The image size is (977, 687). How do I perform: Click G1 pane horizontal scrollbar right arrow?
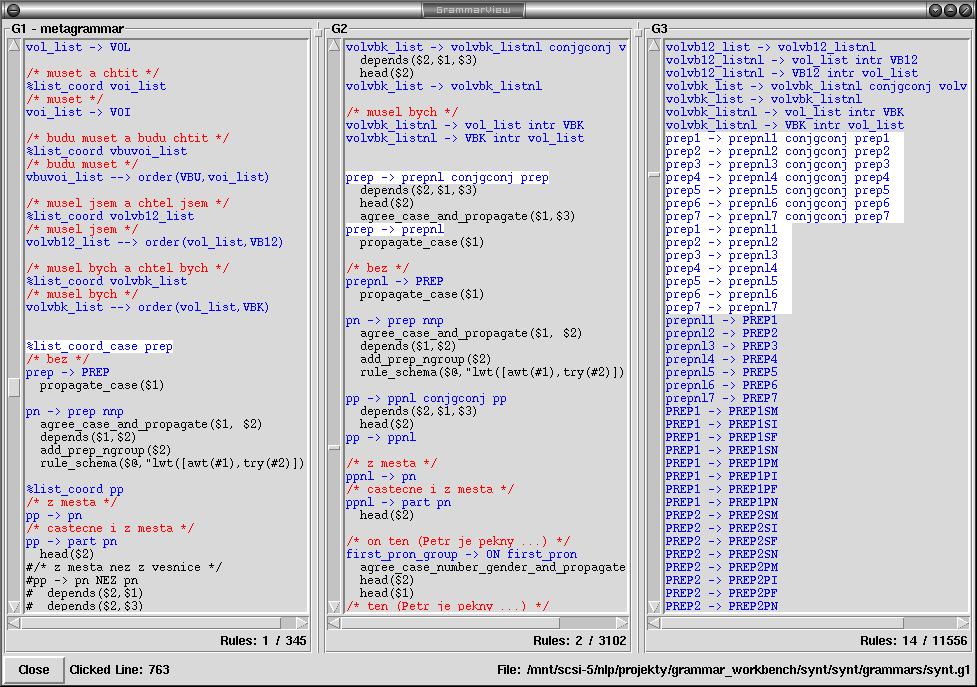[302, 622]
